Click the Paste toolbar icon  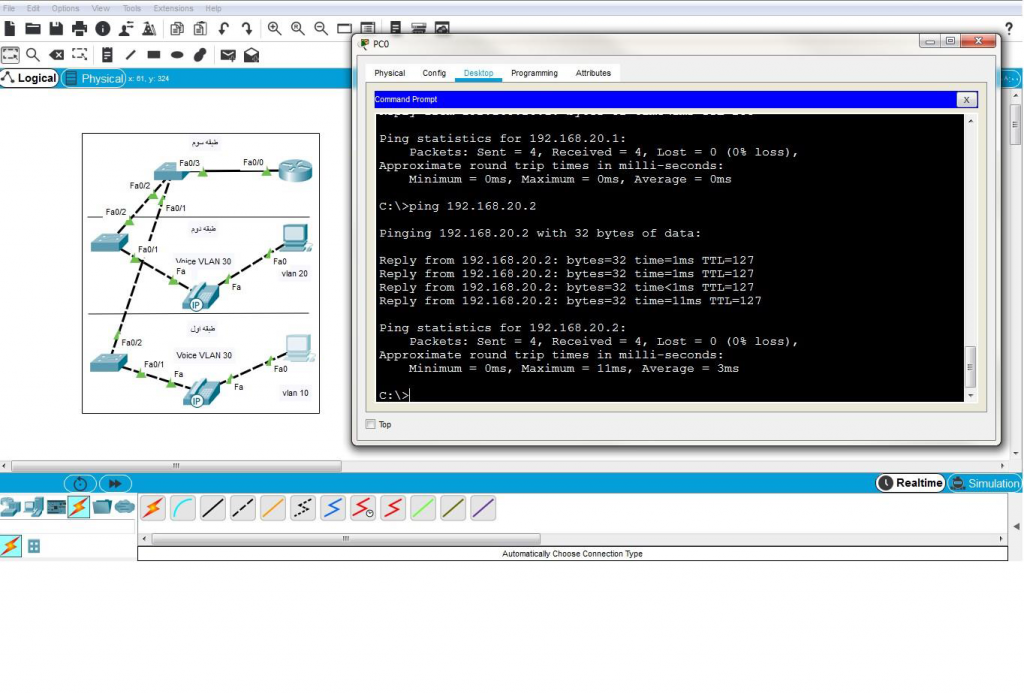[200, 29]
